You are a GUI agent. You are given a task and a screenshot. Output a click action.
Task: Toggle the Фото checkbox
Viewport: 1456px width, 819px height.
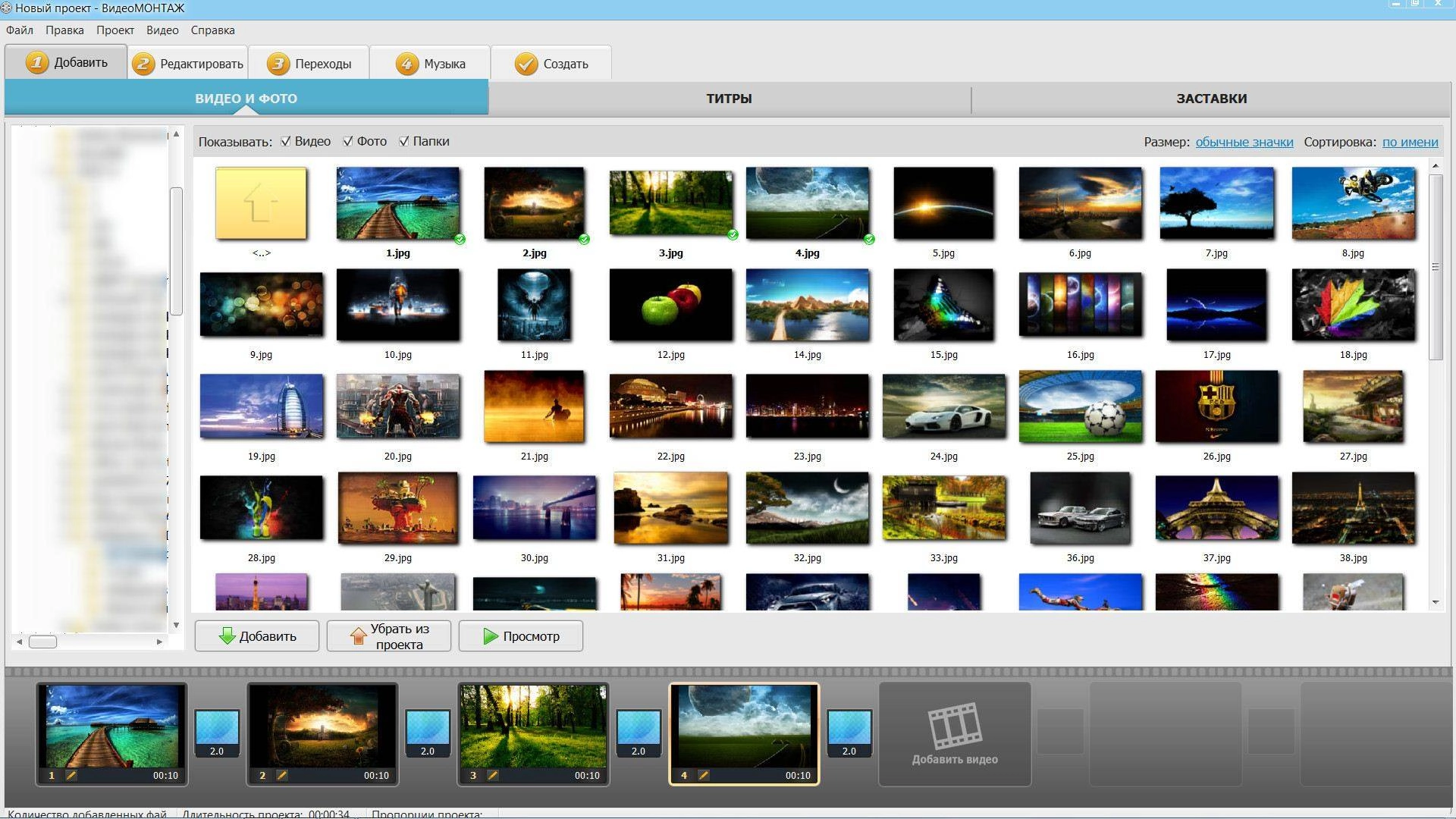348,141
